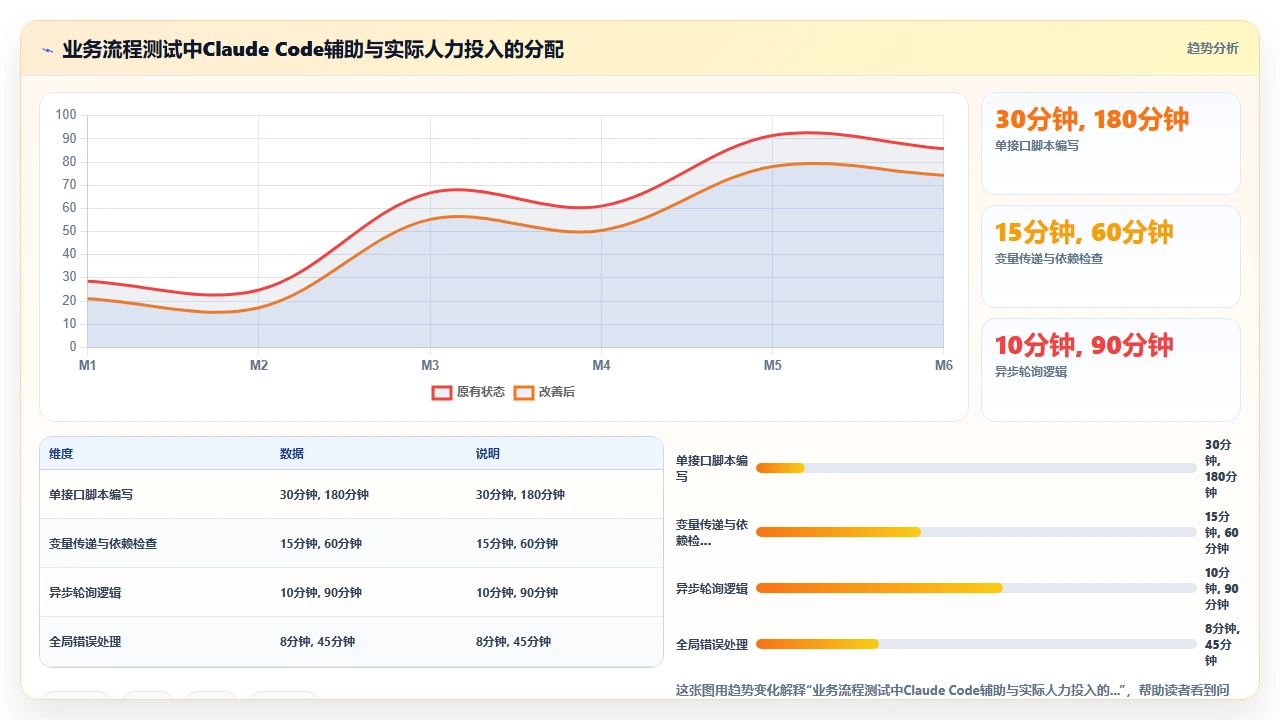Click the yellow 15分钟, 60分钟 stat card headline
Image resolution: width=1280 pixels, height=720 pixels.
[x=1084, y=232]
